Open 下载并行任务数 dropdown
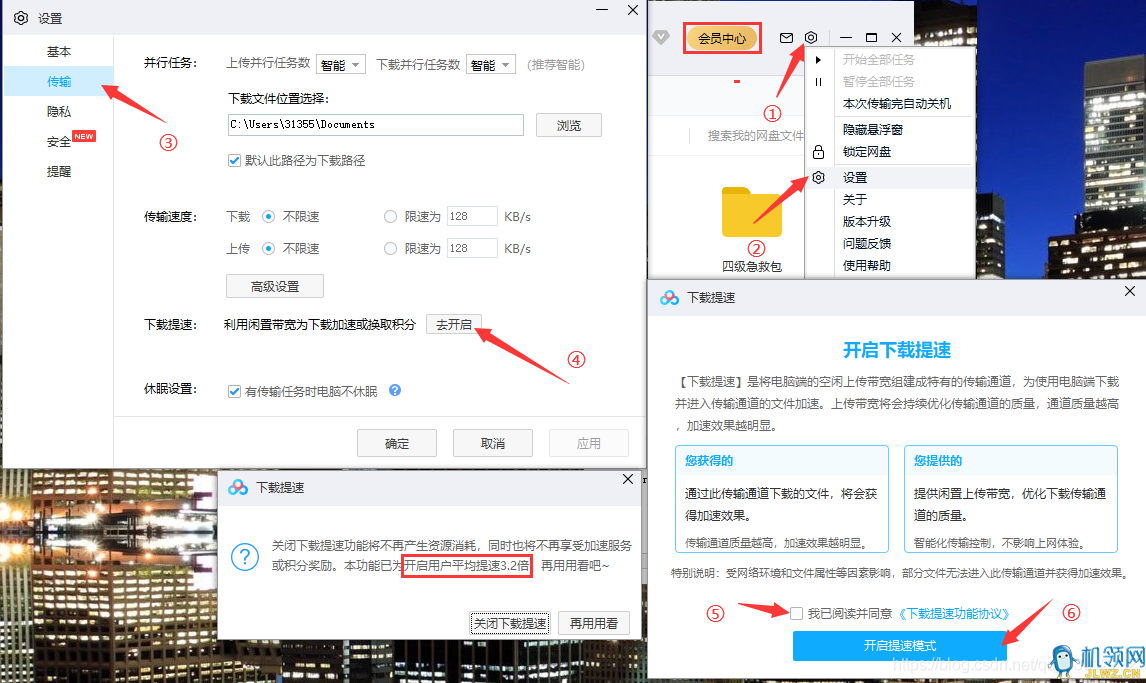1146x683 pixels. tap(491, 65)
